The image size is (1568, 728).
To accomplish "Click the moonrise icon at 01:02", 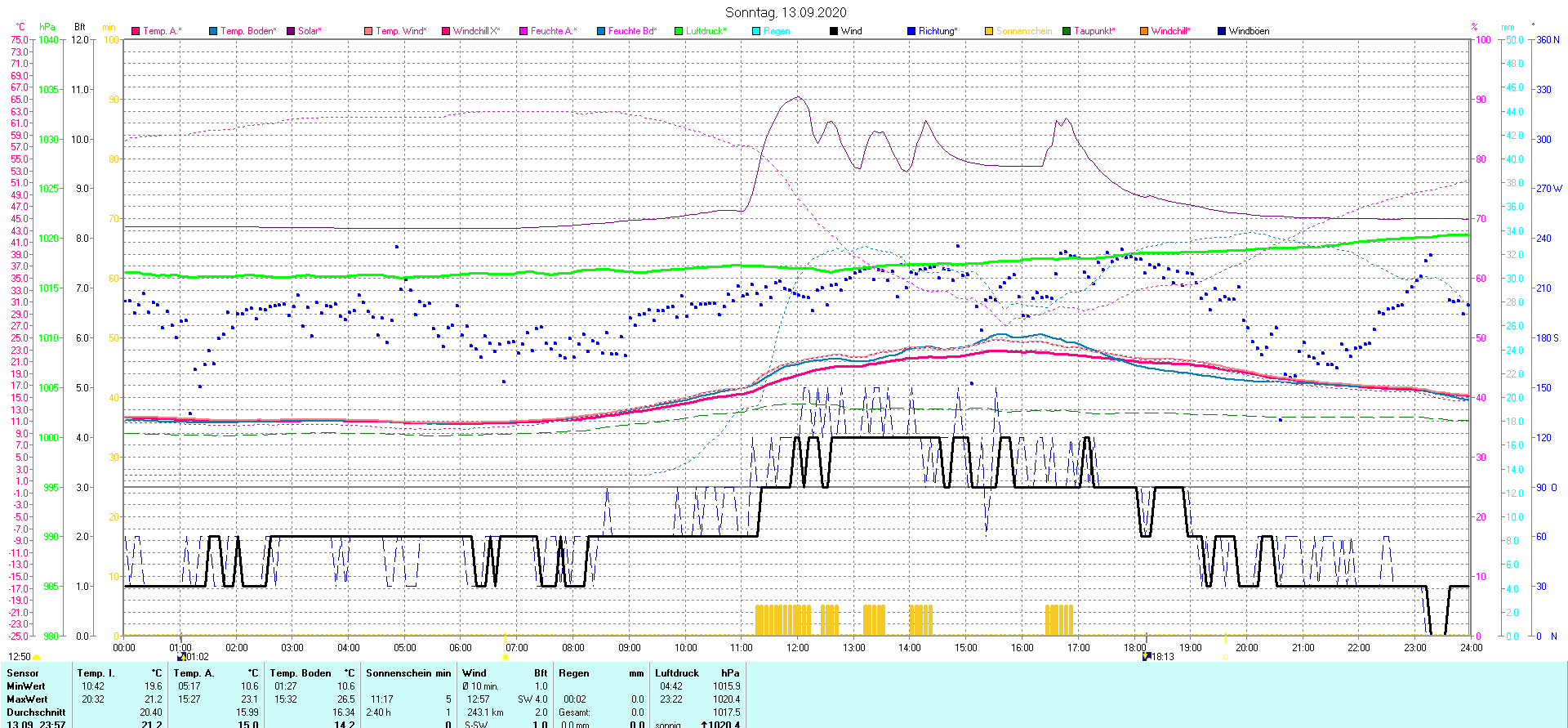I will click(181, 656).
